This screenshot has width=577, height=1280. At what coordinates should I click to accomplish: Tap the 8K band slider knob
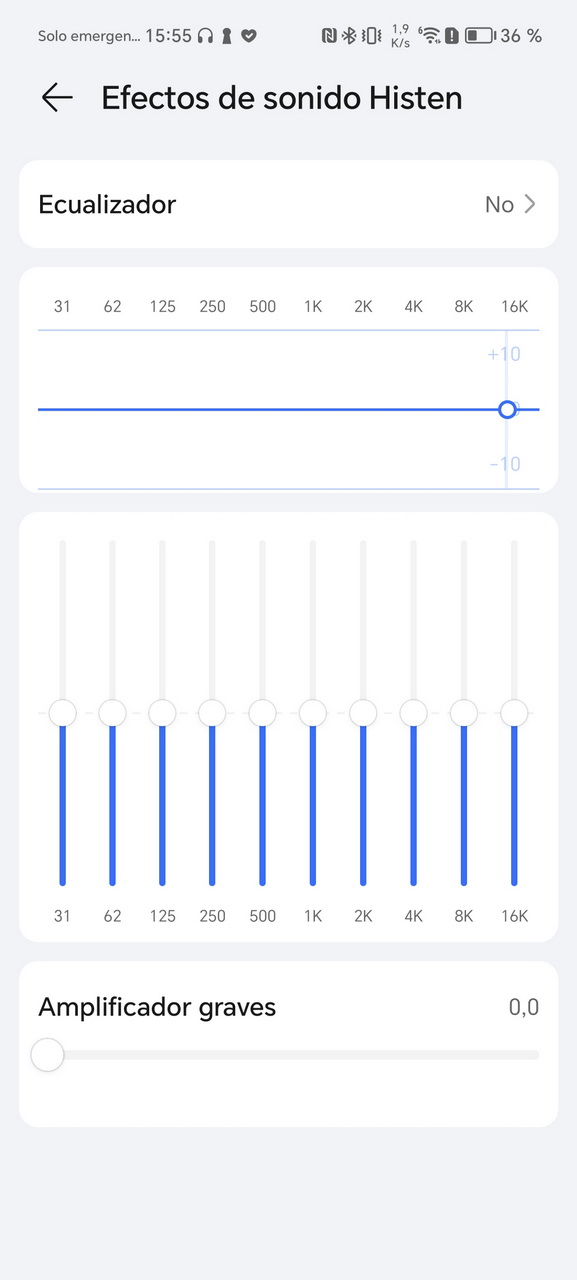[464, 713]
